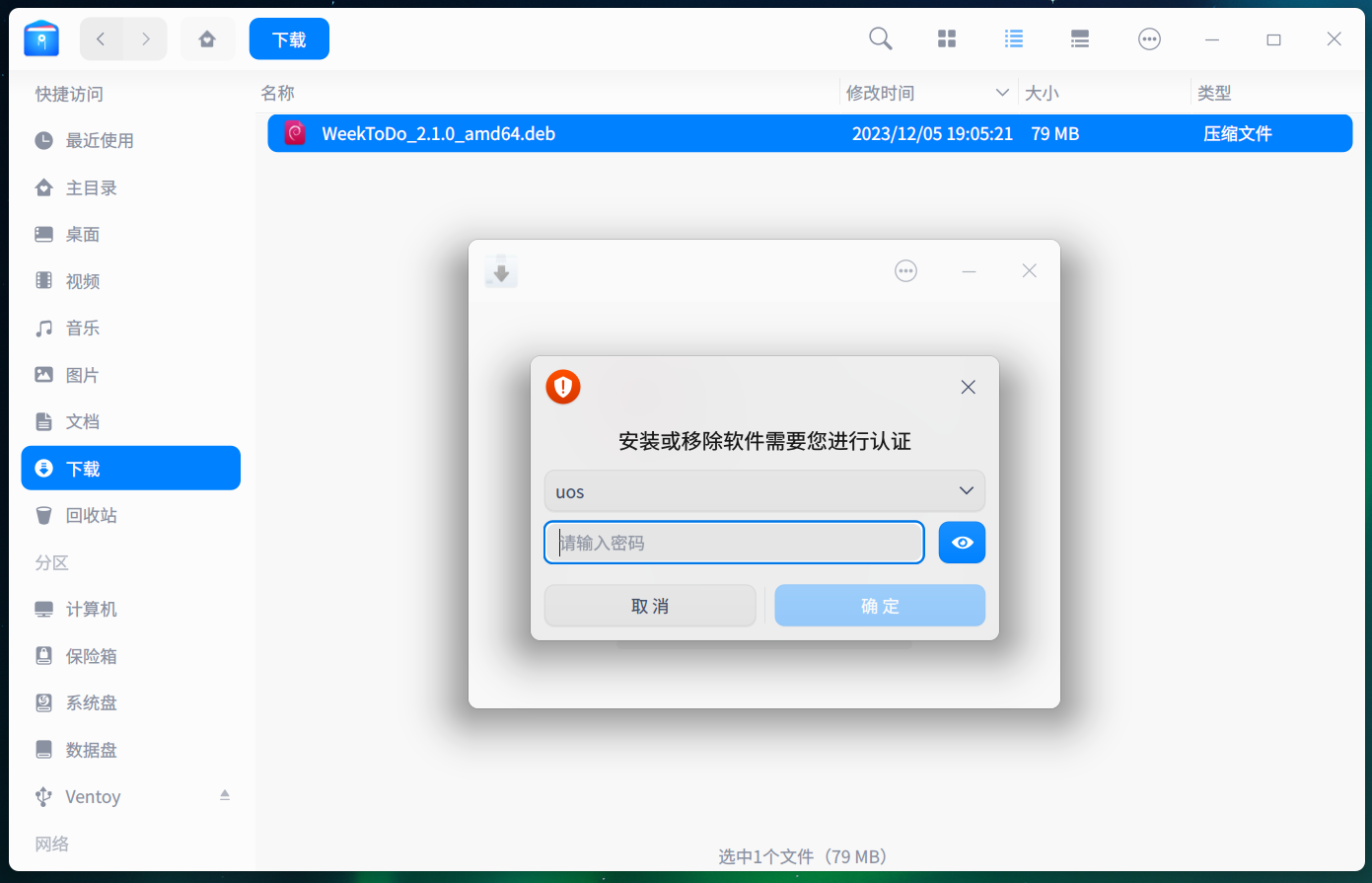Open 桌面 in the sidebar
Viewport: 1372px width, 883px height.
(130, 235)
